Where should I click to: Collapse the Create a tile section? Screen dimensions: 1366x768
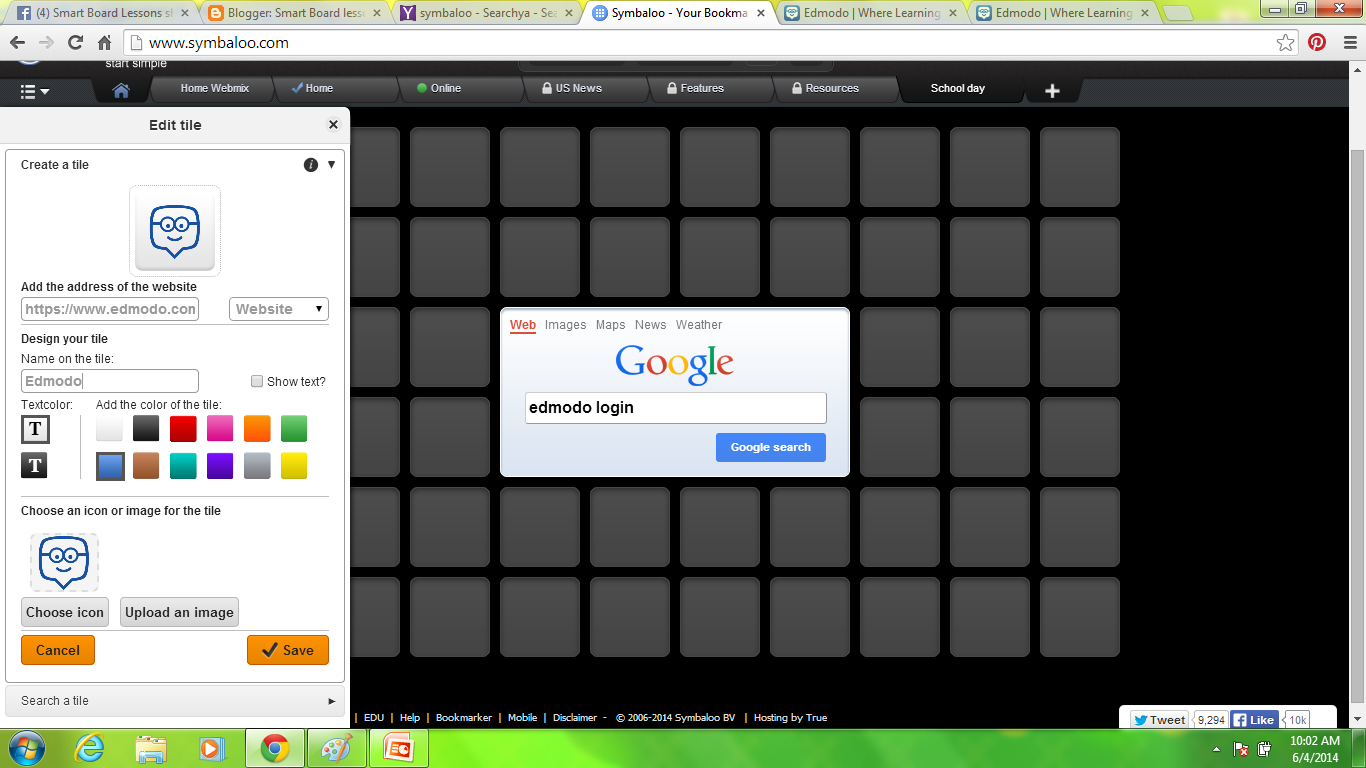click(x=331, y=165)
